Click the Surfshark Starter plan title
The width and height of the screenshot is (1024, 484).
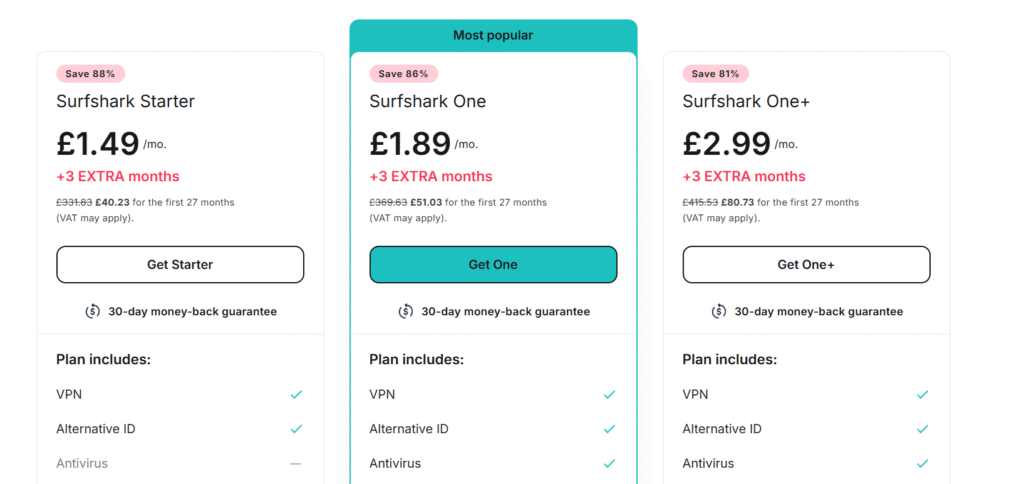coord(126,101)
